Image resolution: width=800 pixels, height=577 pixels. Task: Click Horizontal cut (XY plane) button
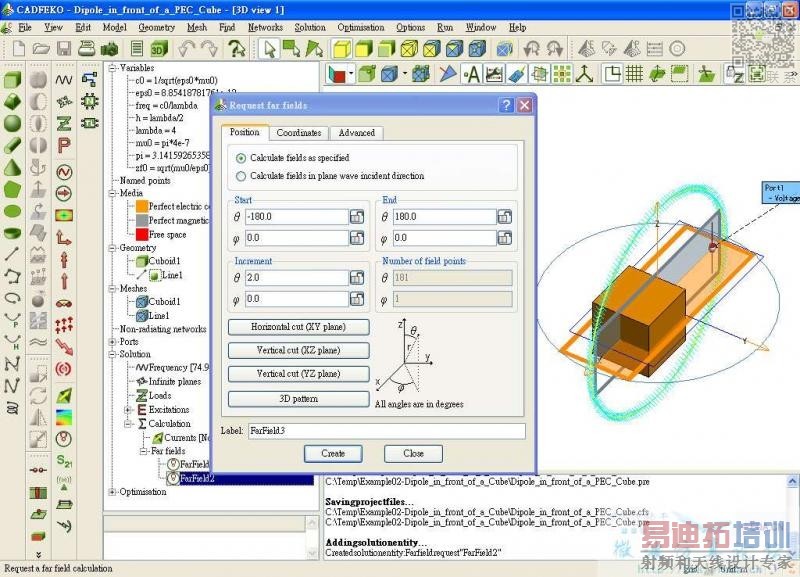pos(298,327)
